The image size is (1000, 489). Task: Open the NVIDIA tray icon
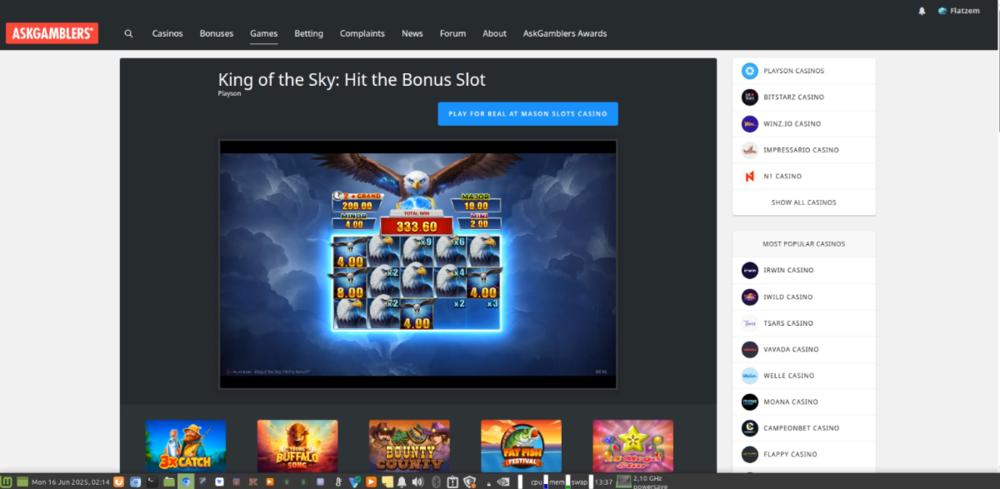tap(503, 481)
